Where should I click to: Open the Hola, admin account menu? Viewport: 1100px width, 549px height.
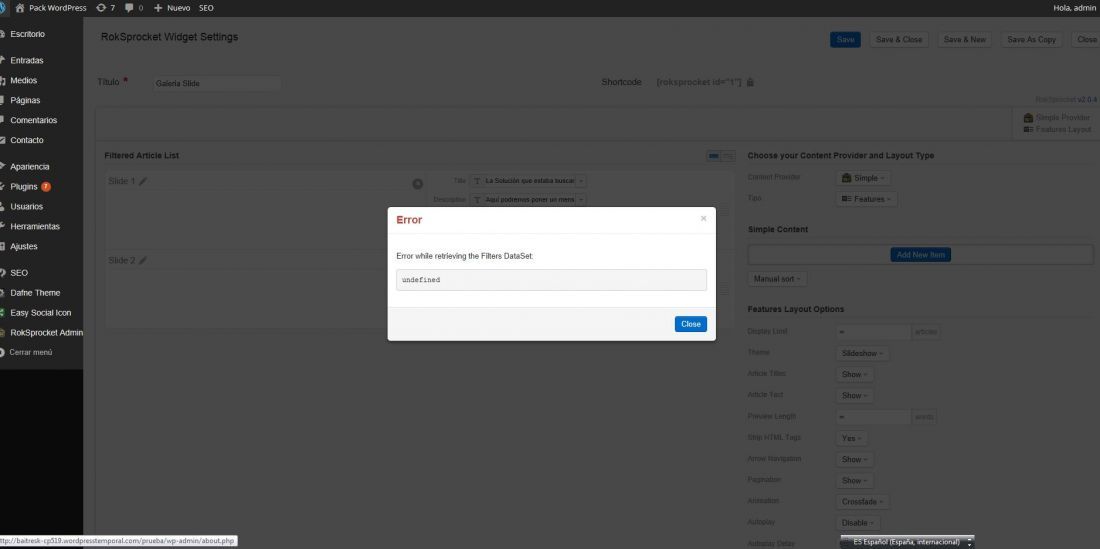[1073, 8]
